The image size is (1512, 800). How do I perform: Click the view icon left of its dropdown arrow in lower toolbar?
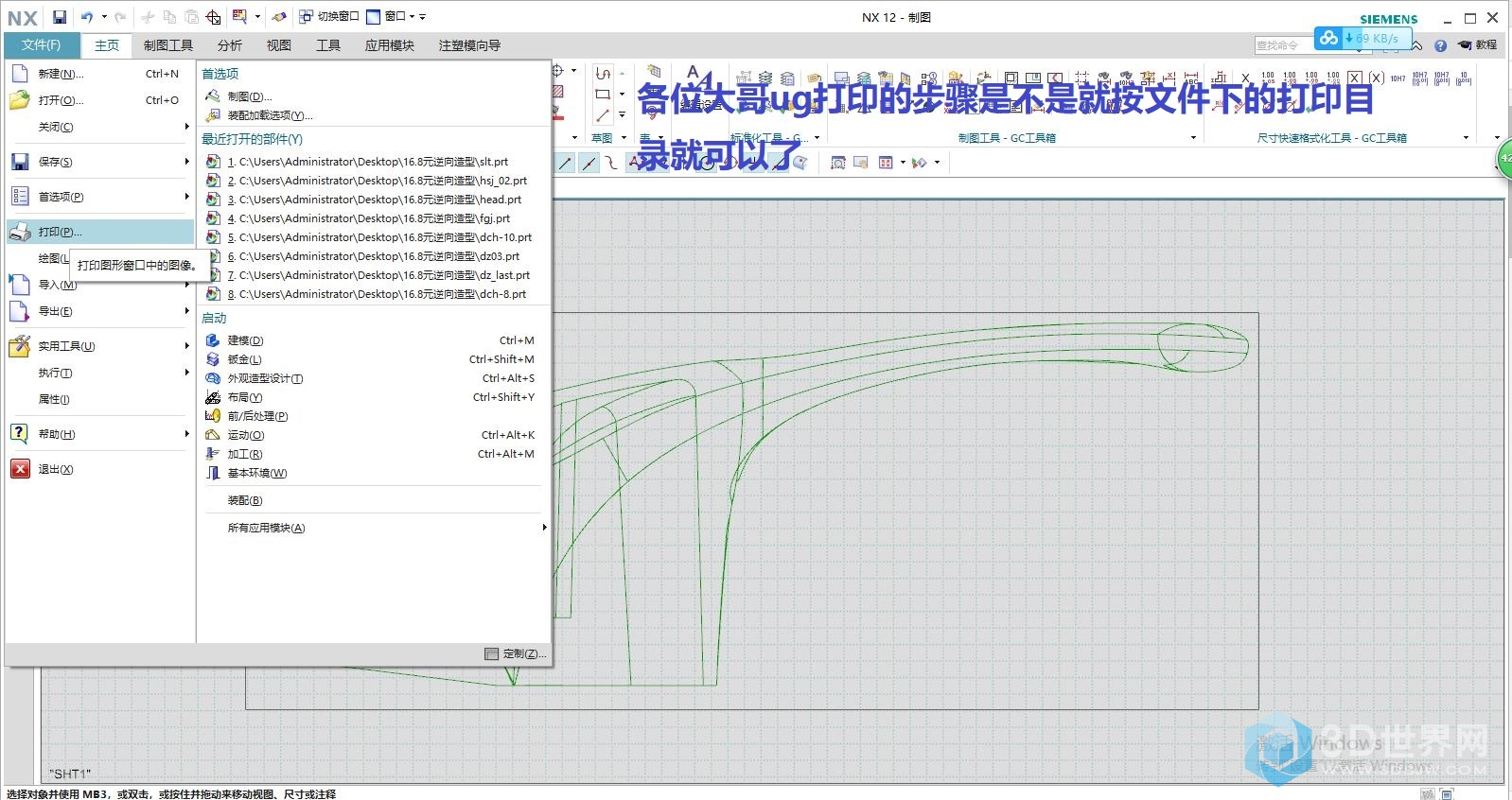(886, 163)
